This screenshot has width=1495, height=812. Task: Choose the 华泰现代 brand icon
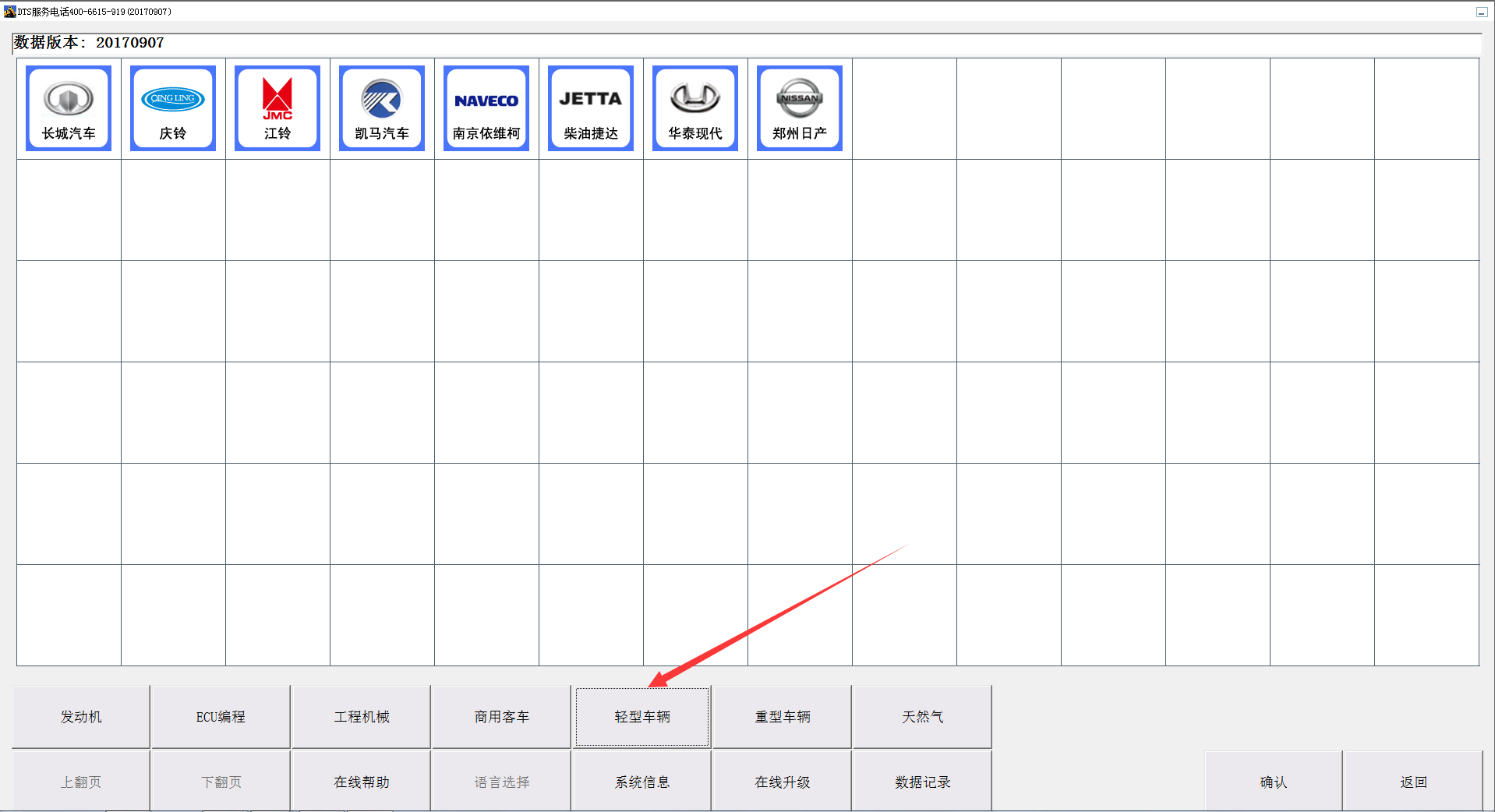pyautogui.click(x=695, y=108)
